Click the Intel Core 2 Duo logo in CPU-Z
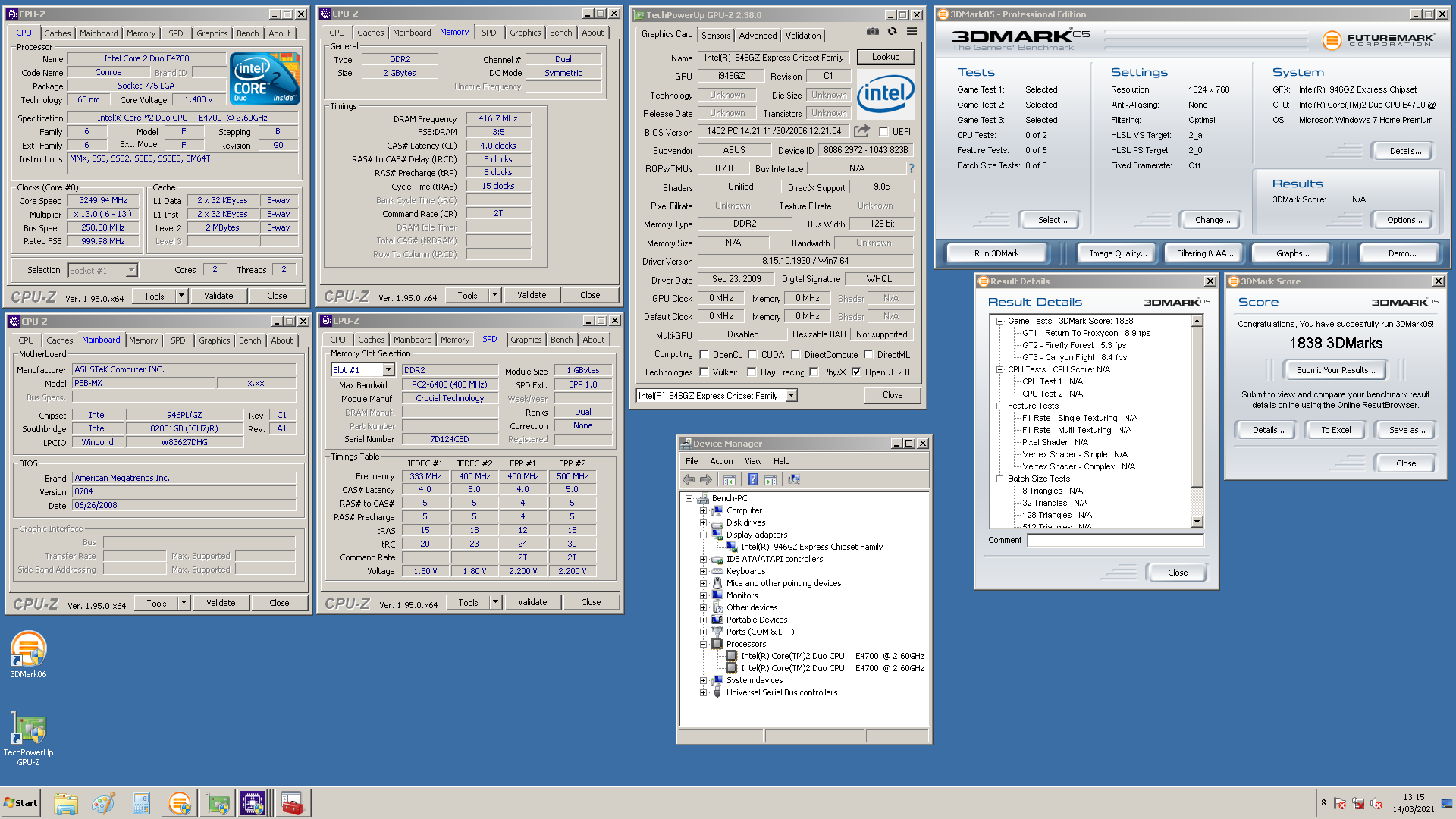 (265, 79)
